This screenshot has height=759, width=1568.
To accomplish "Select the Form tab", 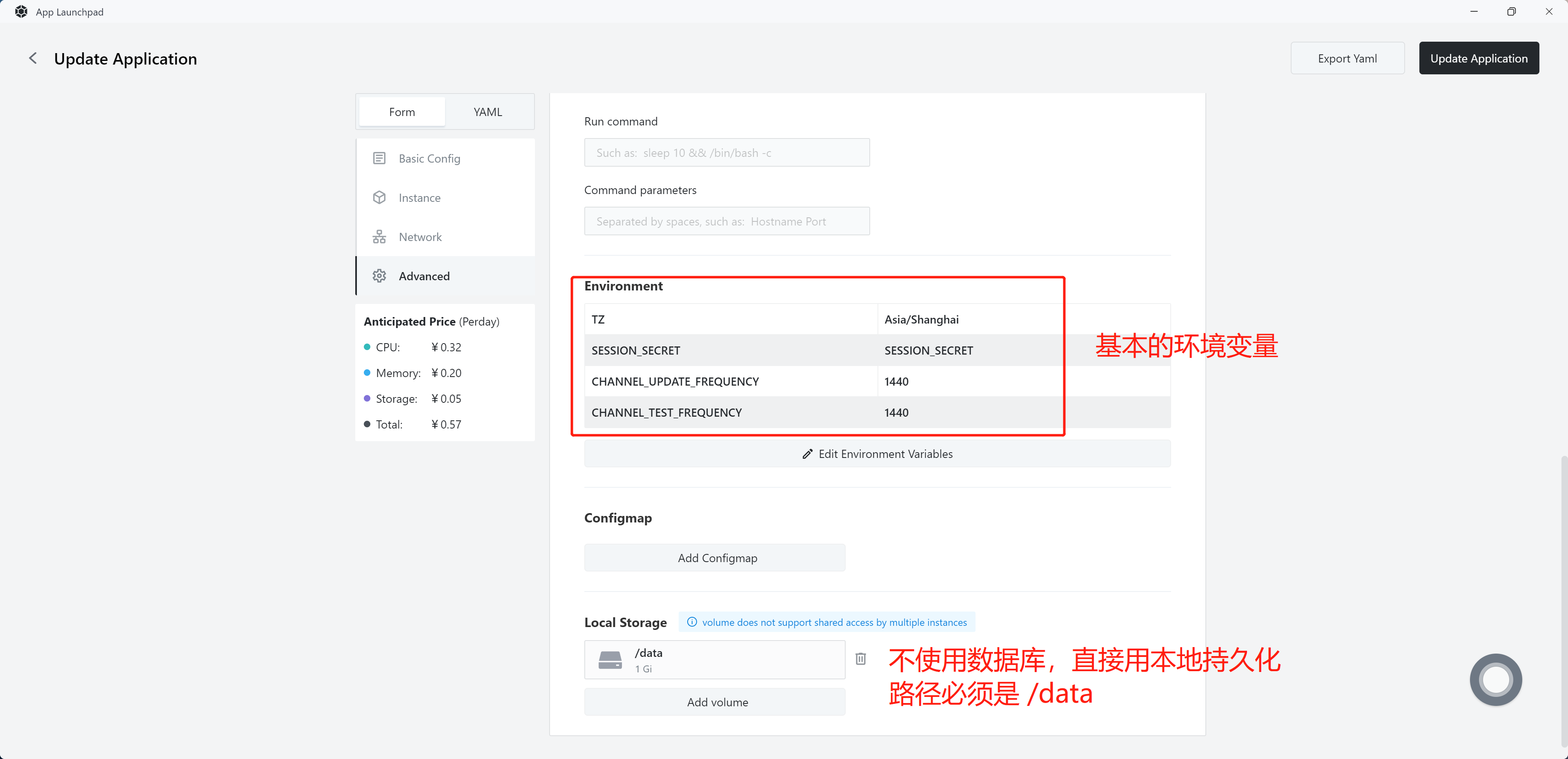I will click(x=402, y=112).
